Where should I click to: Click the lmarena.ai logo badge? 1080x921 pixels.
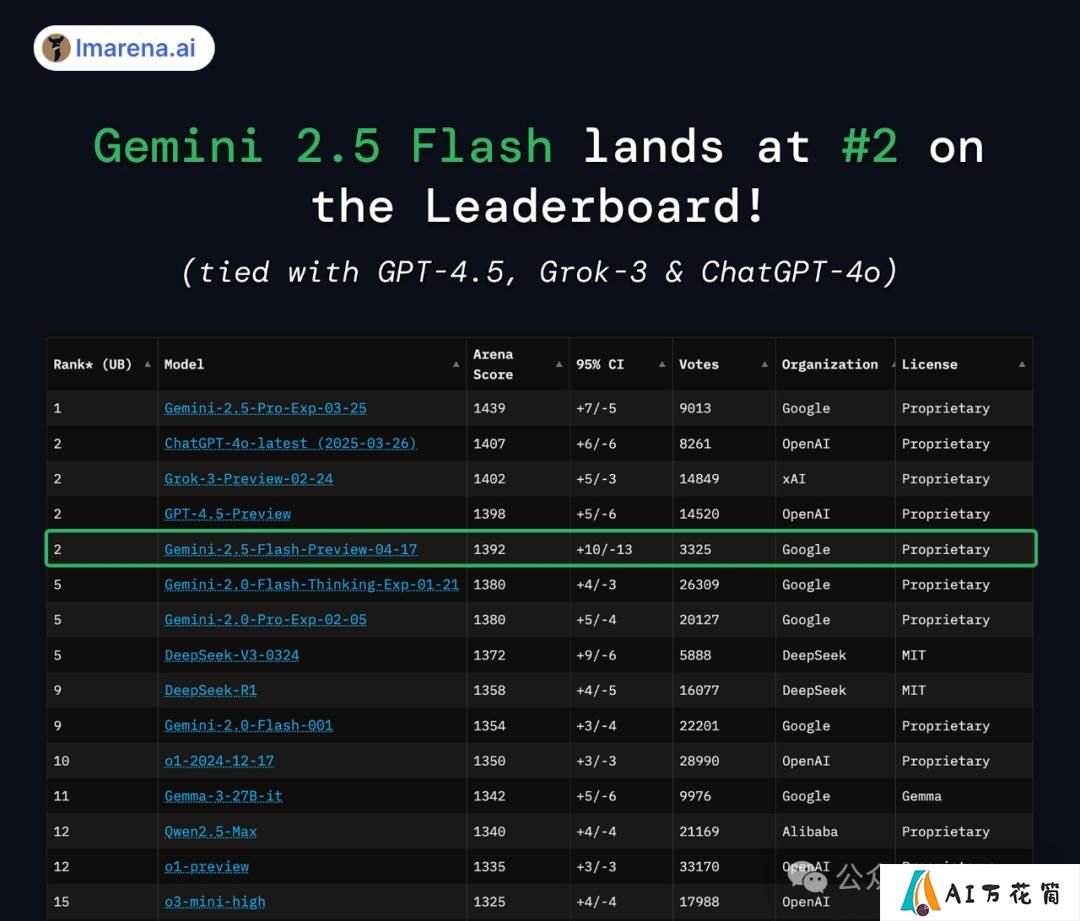tap(124, 48)
